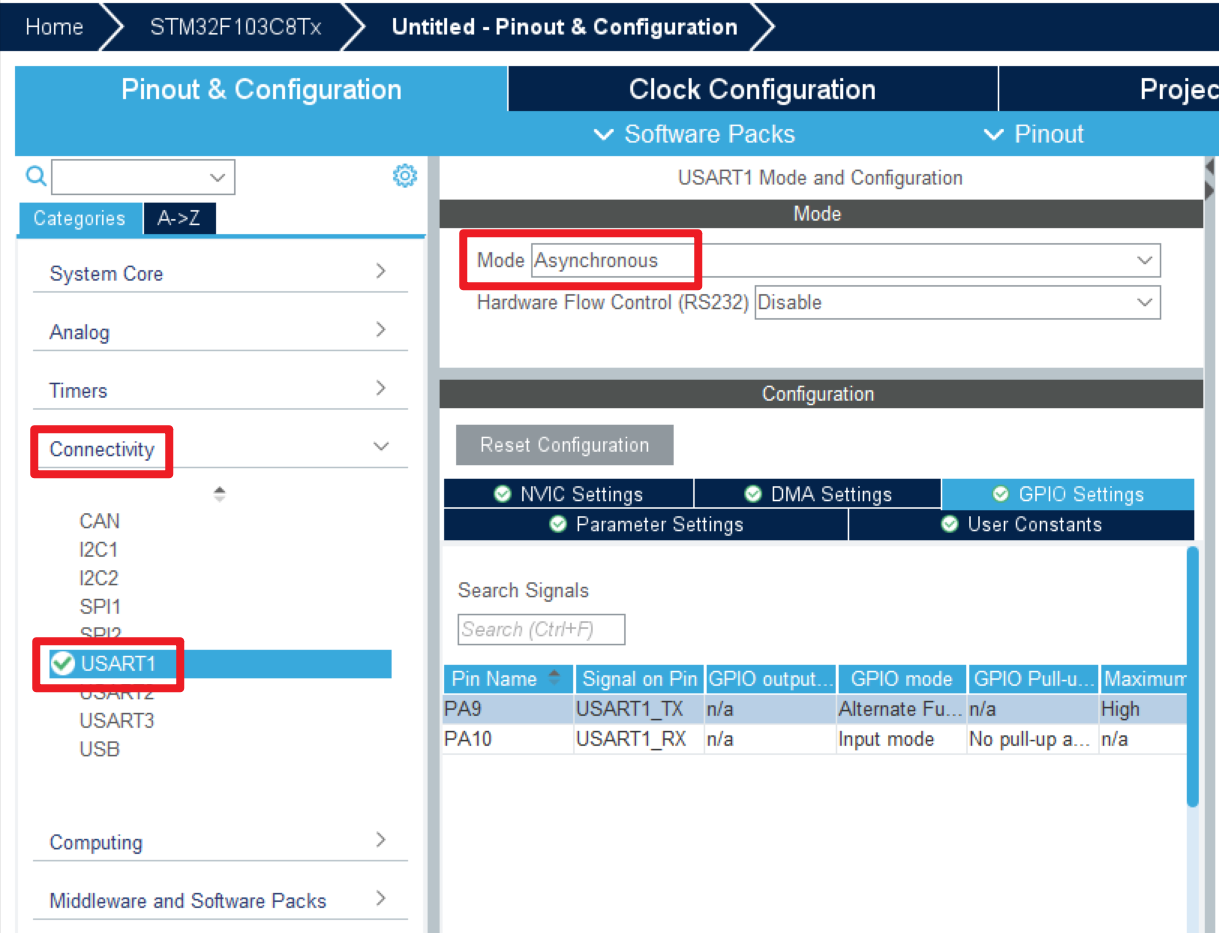Expand the Pinout menu
Image resolution: width=1219 pixels, height=933 pixels.
pyautogui.click(x=1034, y=134)
